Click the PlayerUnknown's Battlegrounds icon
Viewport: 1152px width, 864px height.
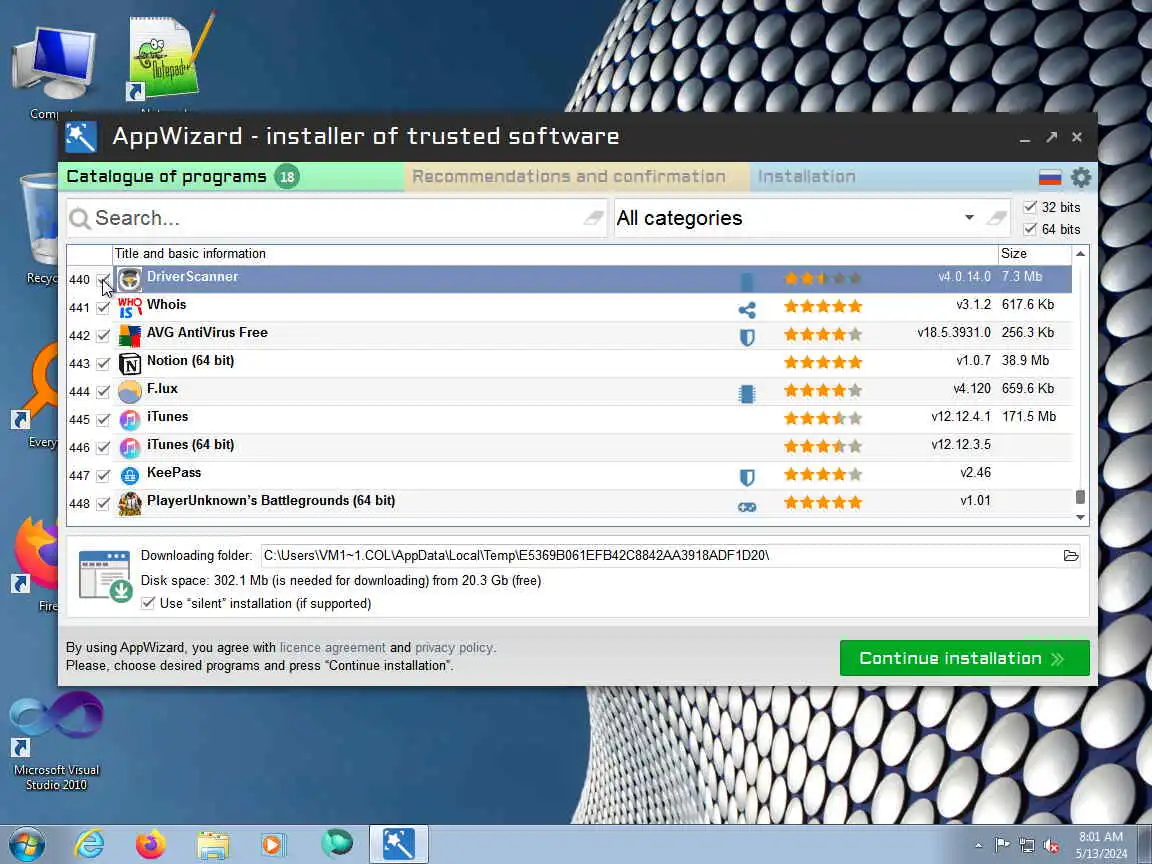(130, 503)
